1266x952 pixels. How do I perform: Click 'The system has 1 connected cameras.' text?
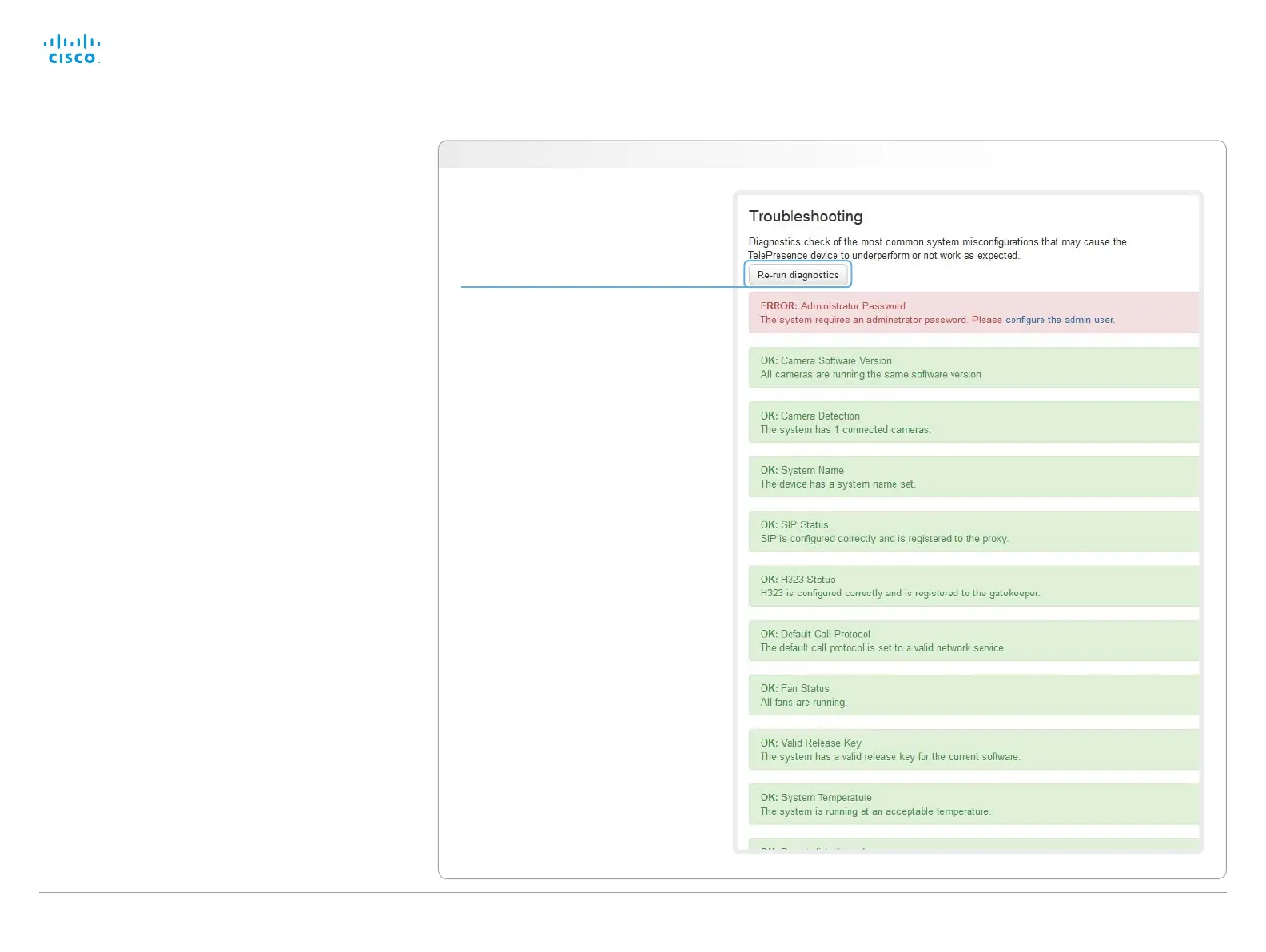pos(846,430)
